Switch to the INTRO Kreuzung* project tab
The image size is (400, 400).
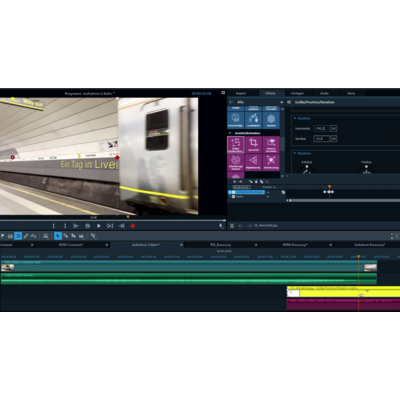(x=295, y=245)
